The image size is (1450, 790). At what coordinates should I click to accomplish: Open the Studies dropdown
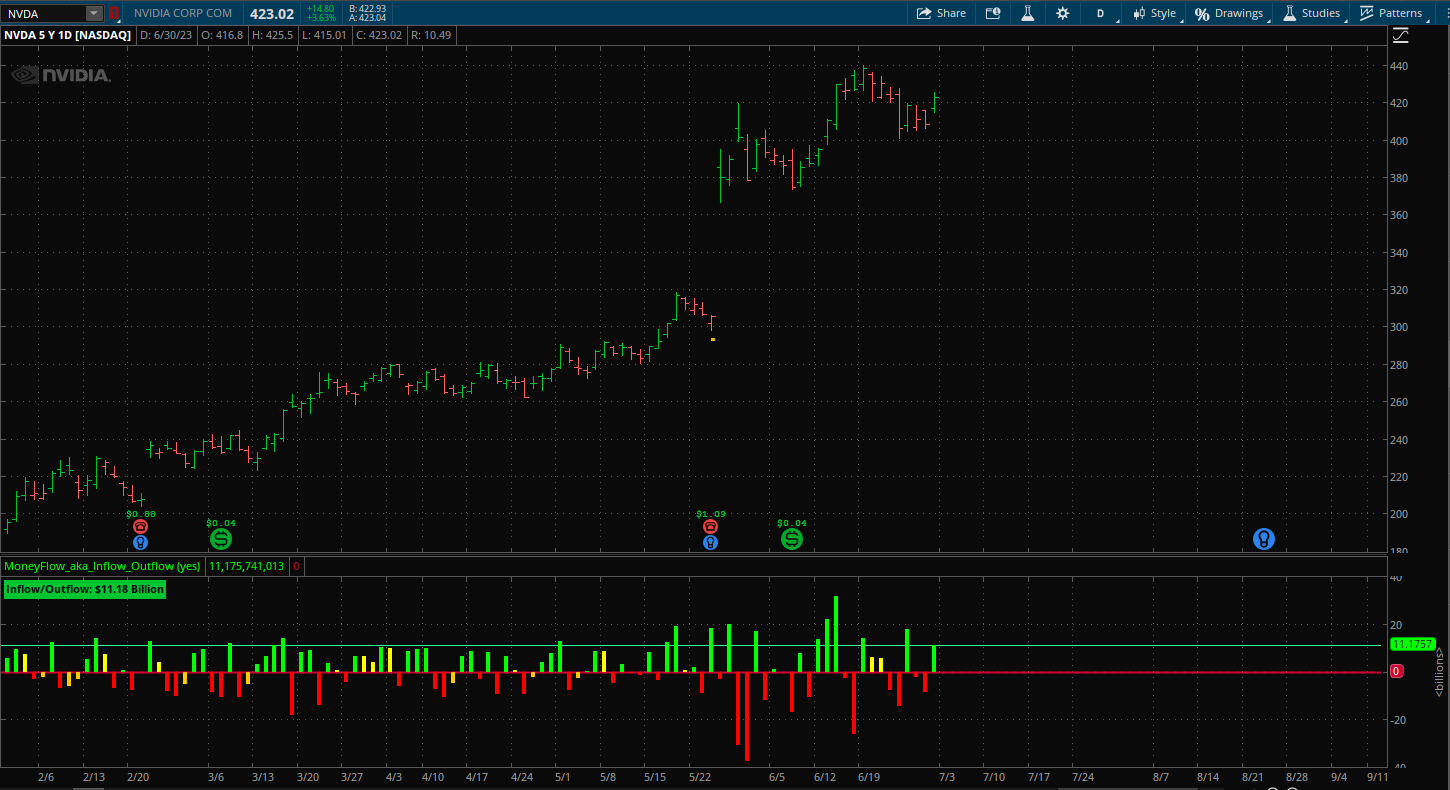(x=1311, y=13)
